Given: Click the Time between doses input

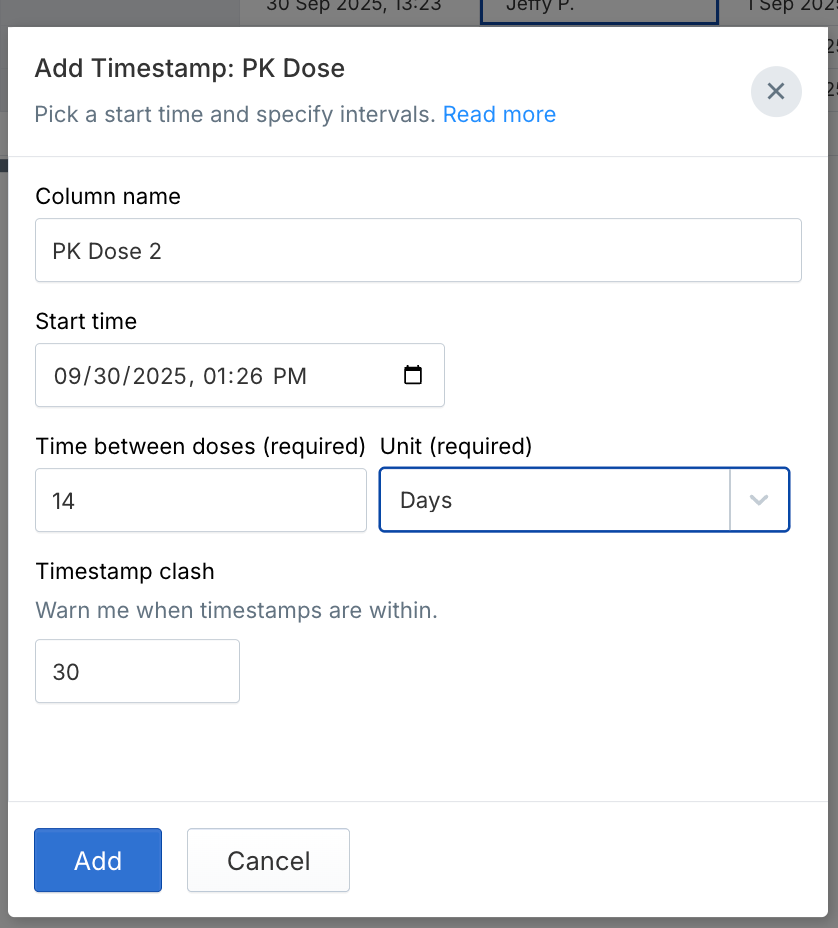Looking at the screenshot, I should (200, 500).
